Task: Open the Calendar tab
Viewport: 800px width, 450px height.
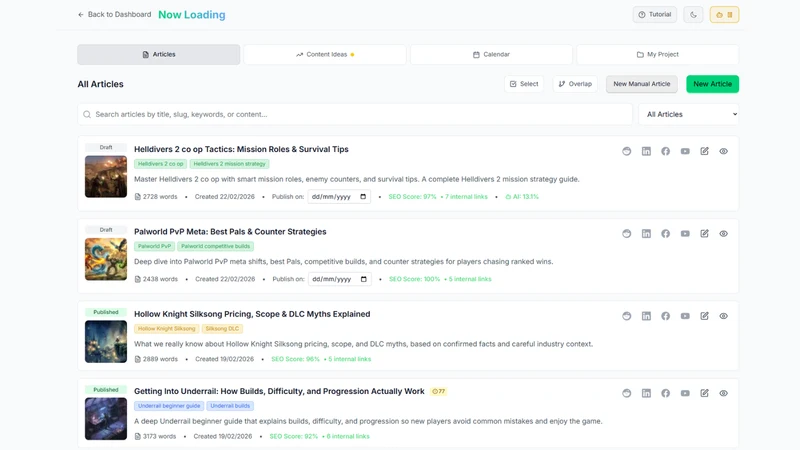Action: pos(491,55)
